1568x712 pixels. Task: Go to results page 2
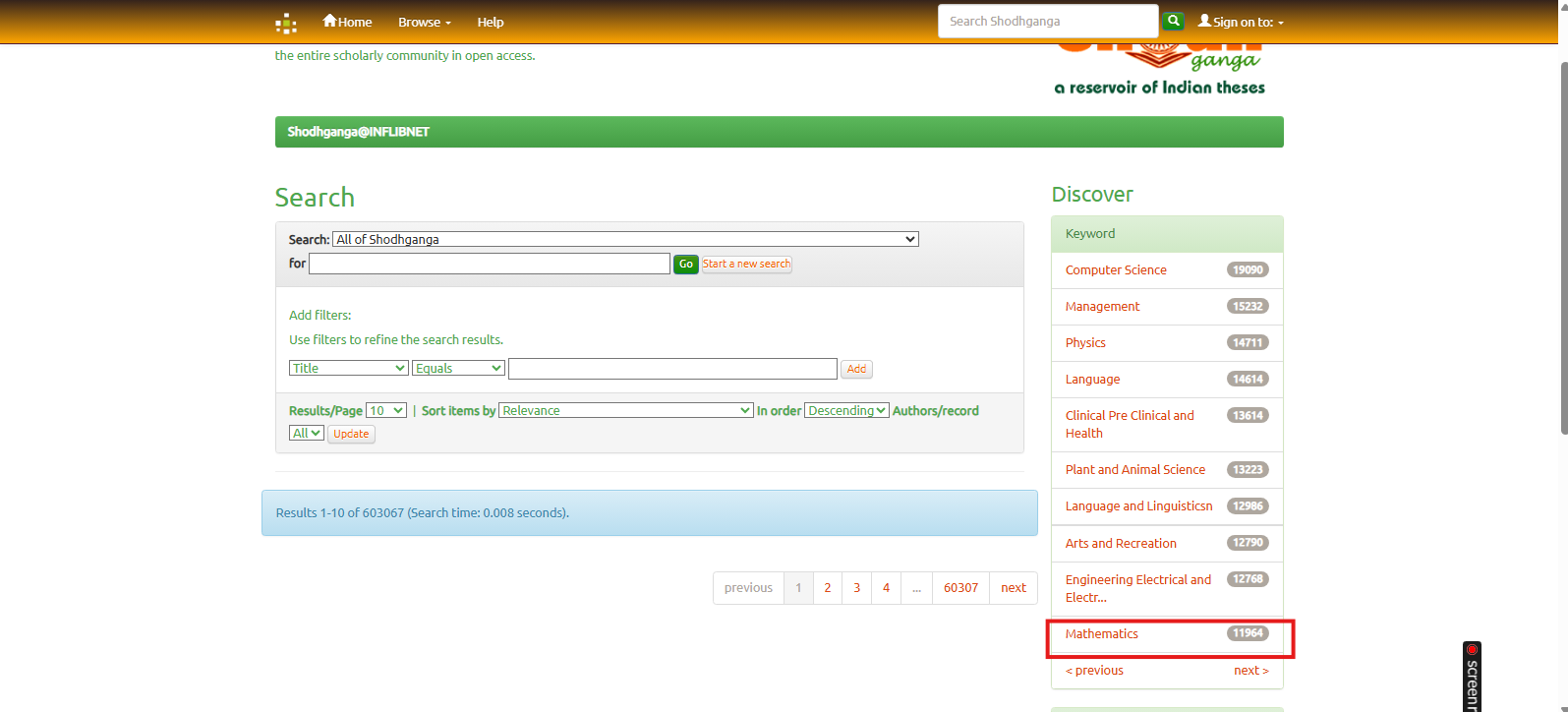pyautogui.click(x=828, y=588)
